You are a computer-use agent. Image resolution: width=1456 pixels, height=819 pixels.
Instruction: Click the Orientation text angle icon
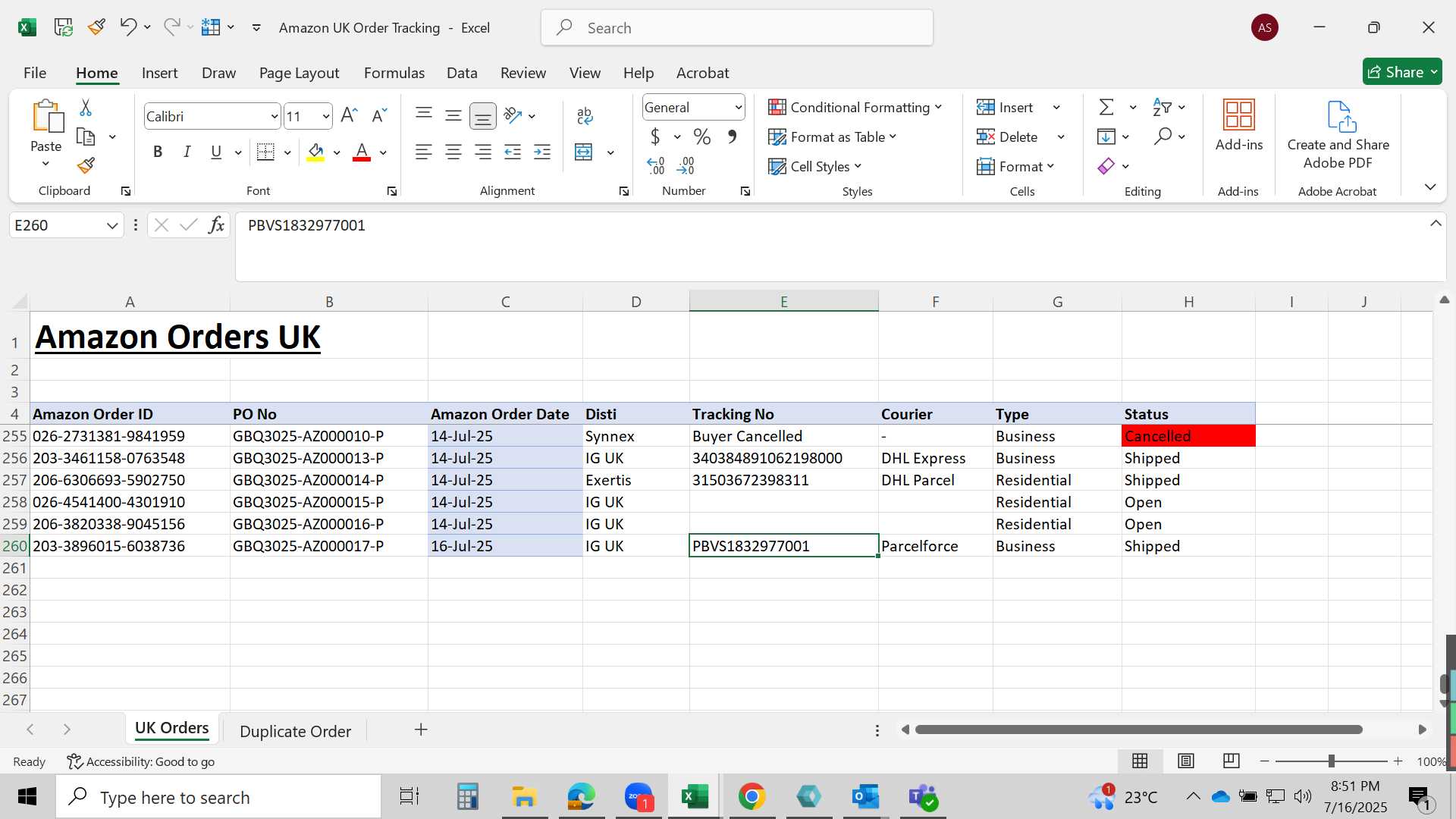[x=513, y=115]
